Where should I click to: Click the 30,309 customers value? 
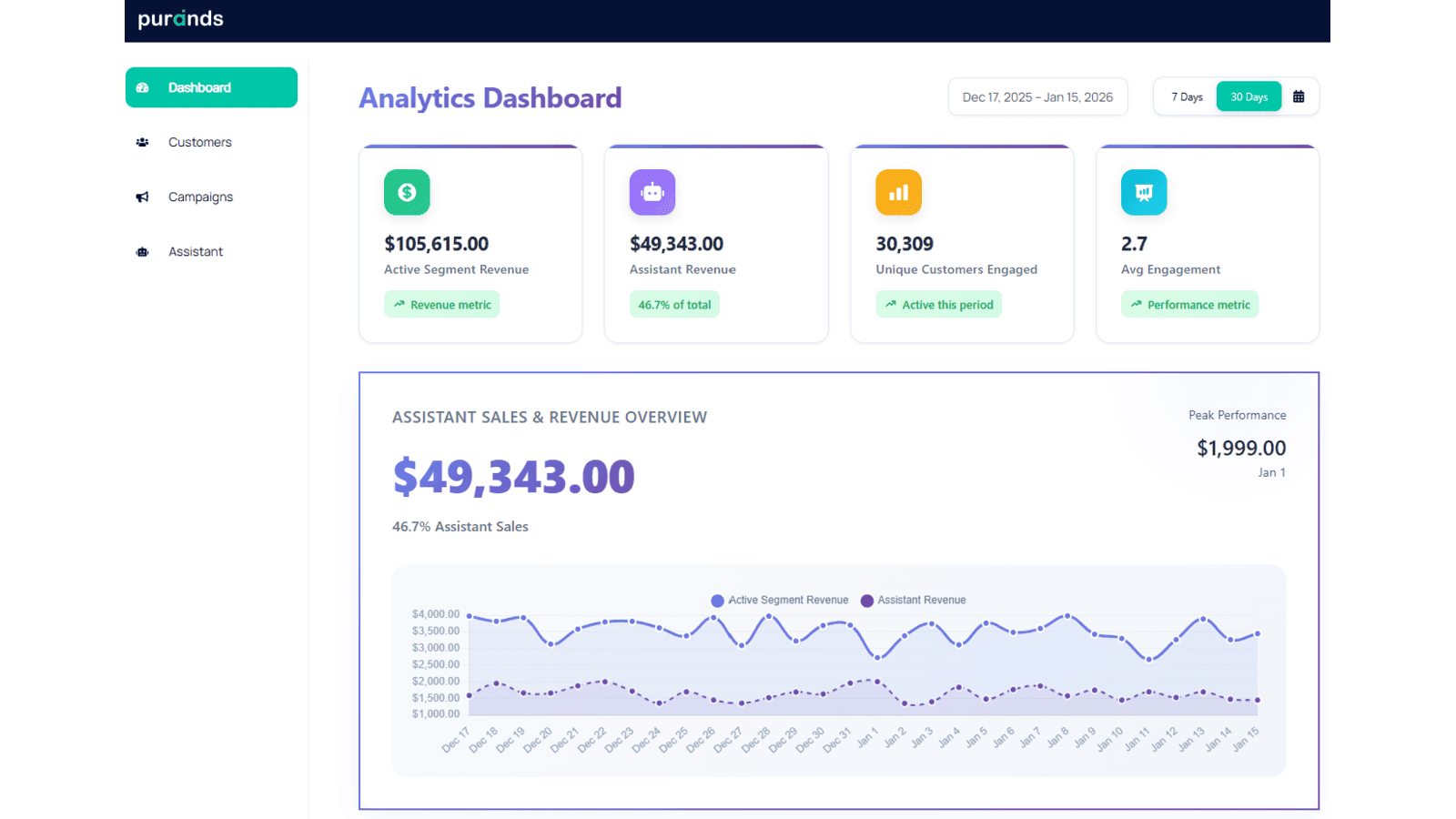905,244
